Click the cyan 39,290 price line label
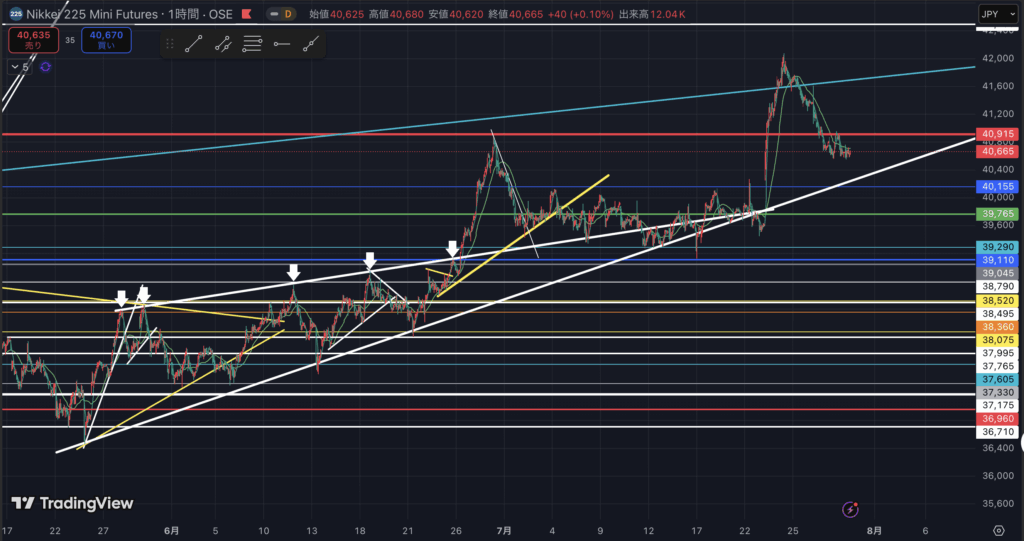The width and height of the screenshot is (1024, 541). [x=997, y=247]
